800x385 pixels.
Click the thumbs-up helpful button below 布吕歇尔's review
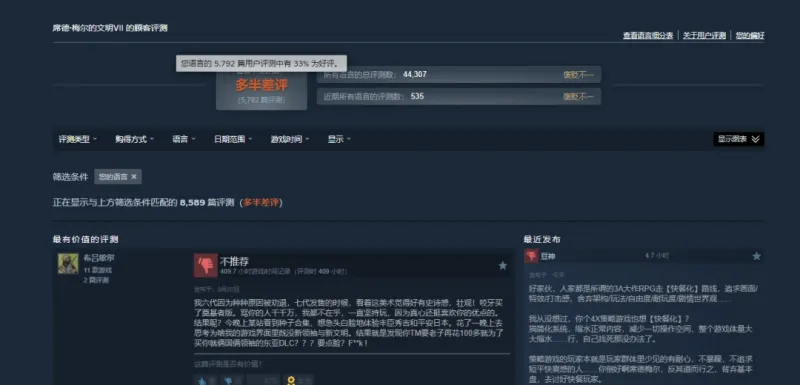[x=206, y=380]
